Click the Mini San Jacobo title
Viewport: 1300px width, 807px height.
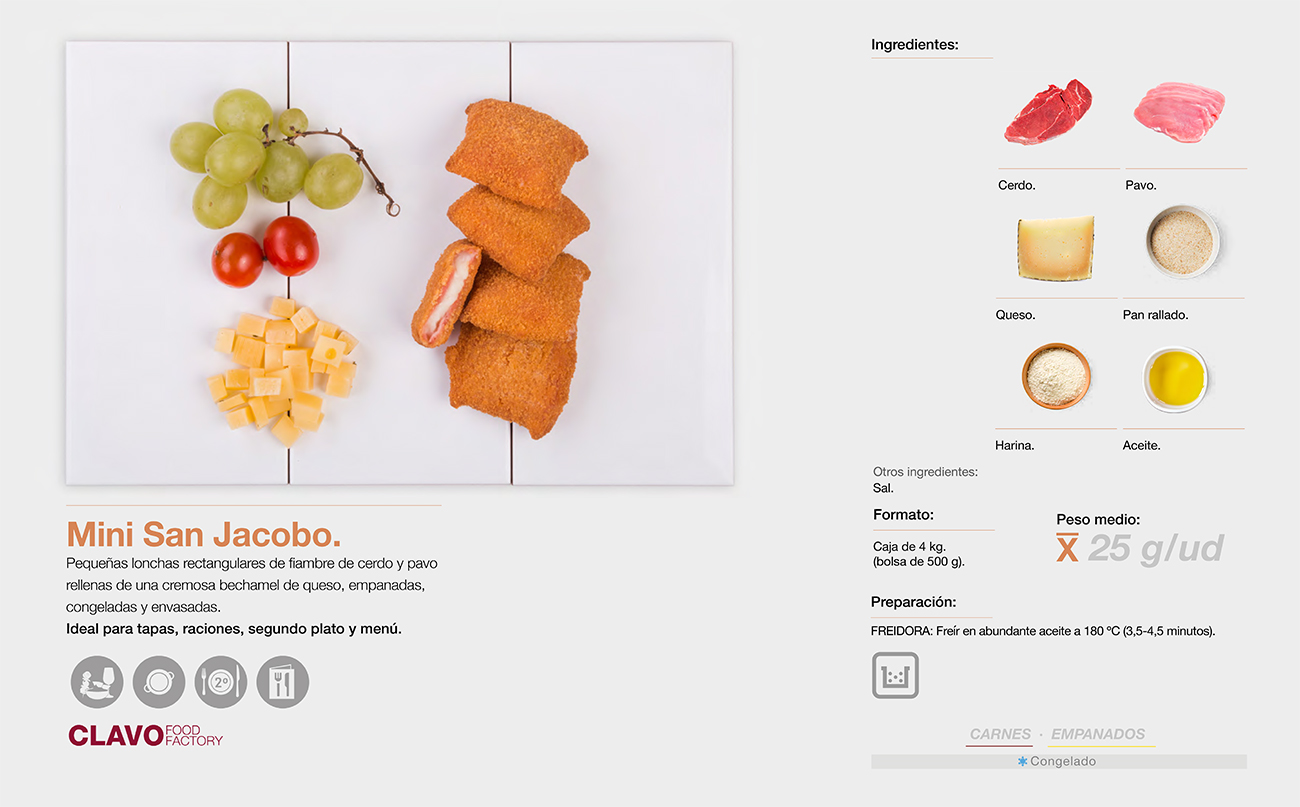tap(204, 534)
